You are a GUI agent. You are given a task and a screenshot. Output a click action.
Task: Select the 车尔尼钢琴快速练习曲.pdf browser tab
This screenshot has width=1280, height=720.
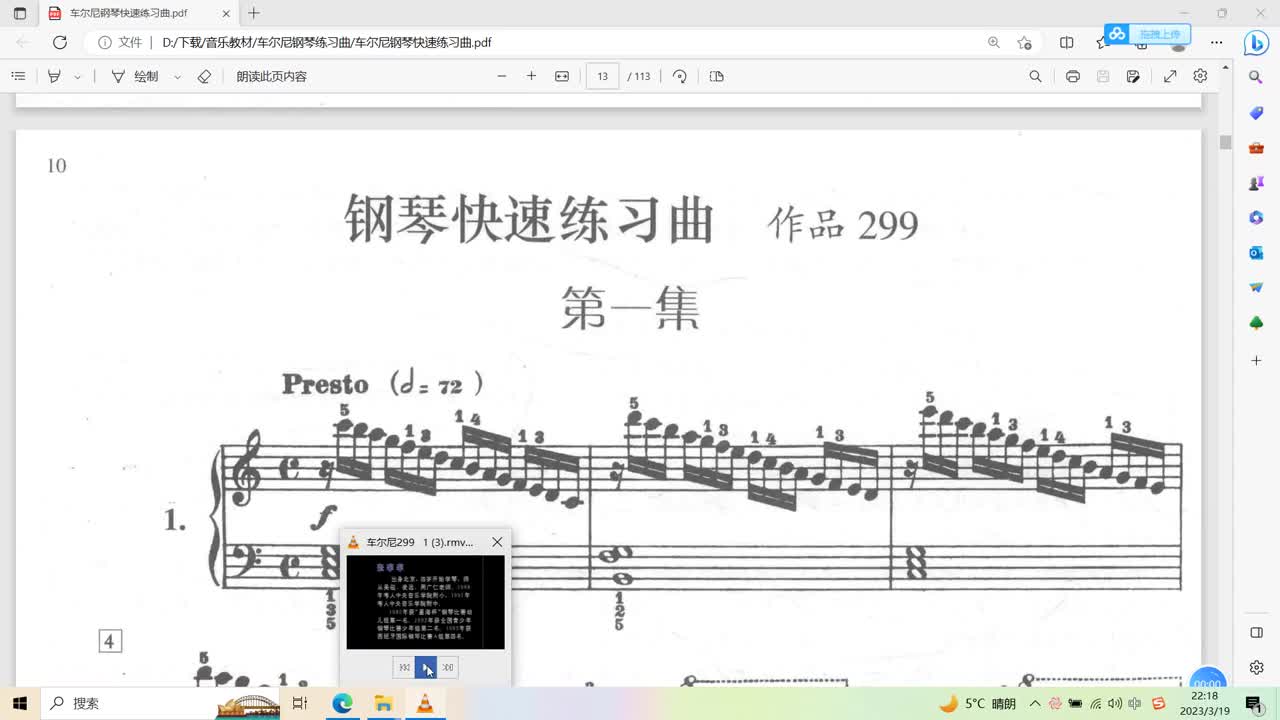pos(138,13)
